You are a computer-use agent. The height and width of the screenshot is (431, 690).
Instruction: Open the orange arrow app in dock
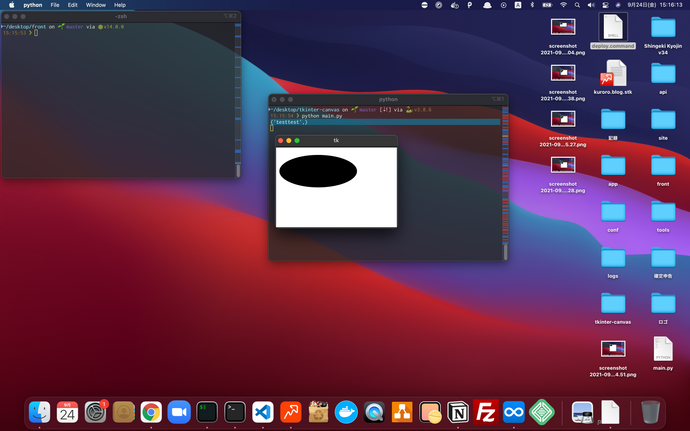pos(291,413)
